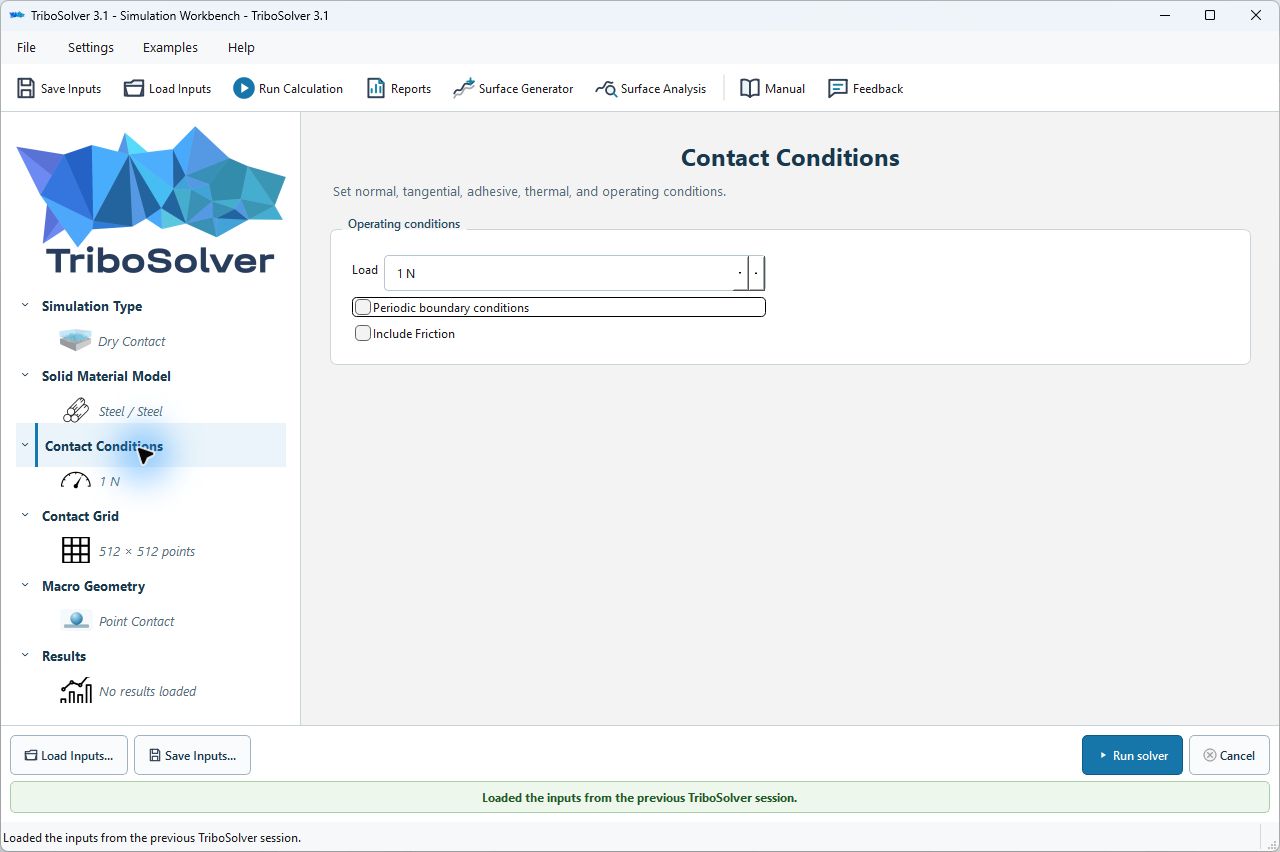Open the Manual from the toolbar

(772, 89)
